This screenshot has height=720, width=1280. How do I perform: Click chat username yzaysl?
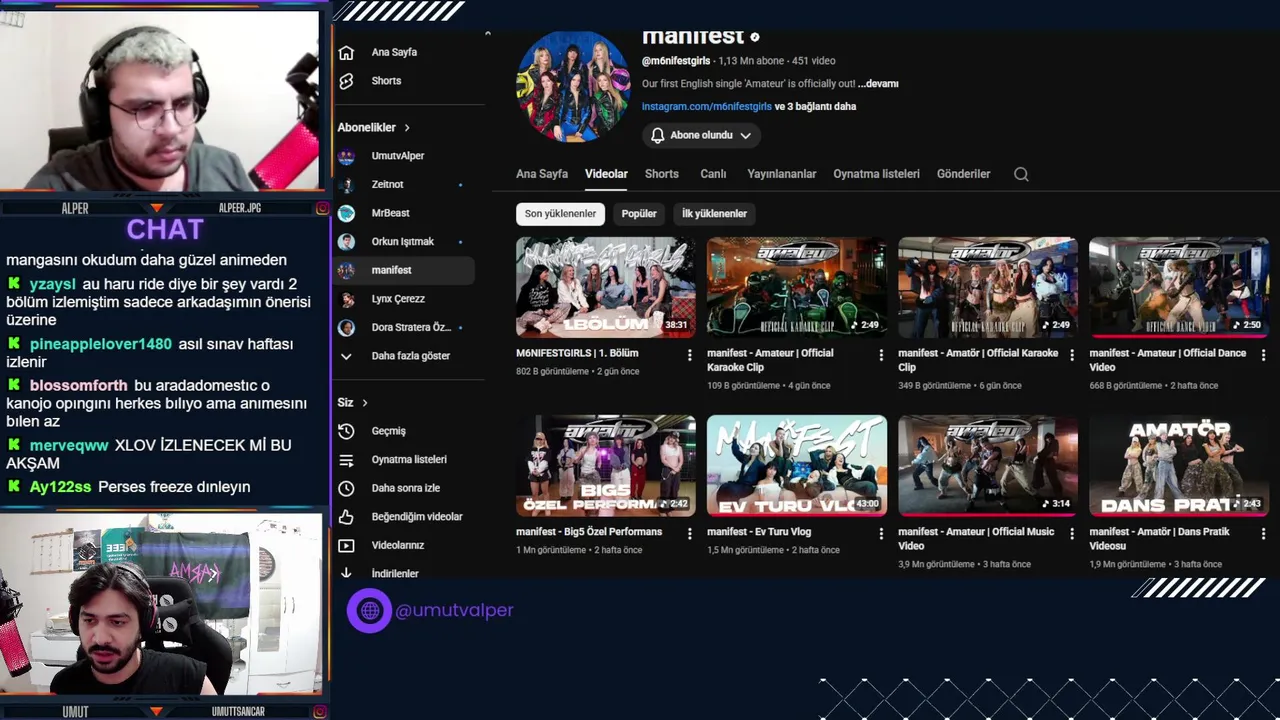(53, 284)
